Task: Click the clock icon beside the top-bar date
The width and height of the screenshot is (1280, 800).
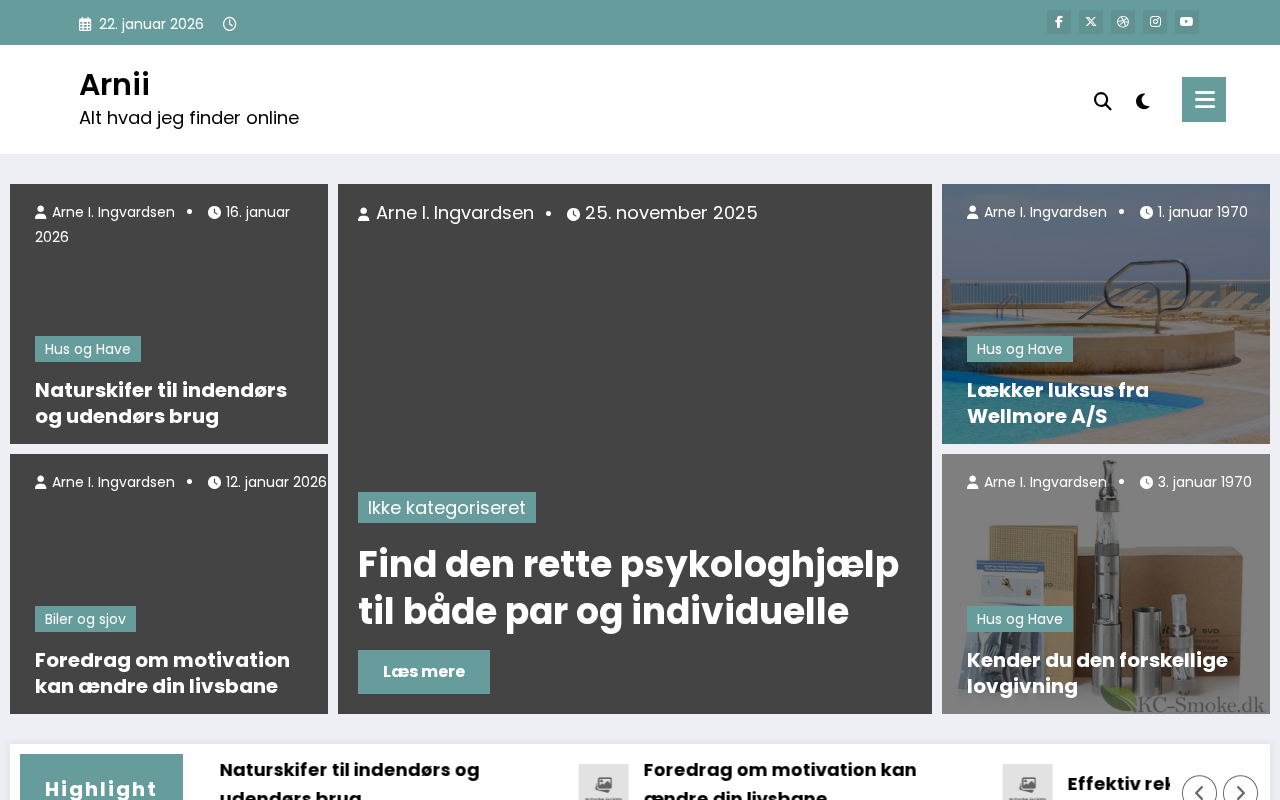Action: point(230,24)
